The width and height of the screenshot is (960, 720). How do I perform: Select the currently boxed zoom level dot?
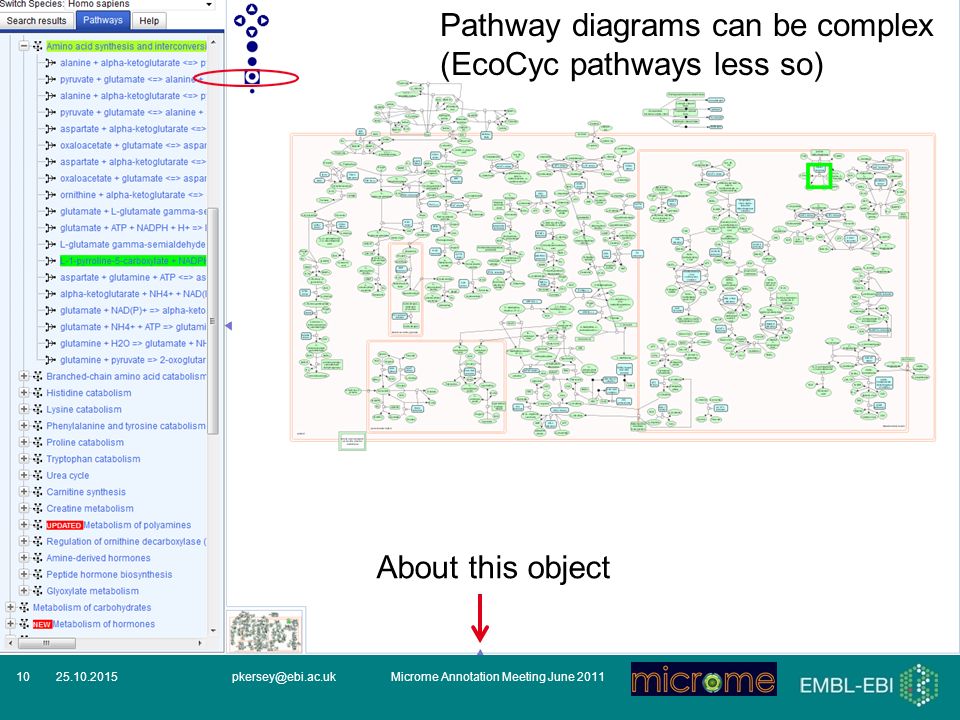click(x=252, y=77)
